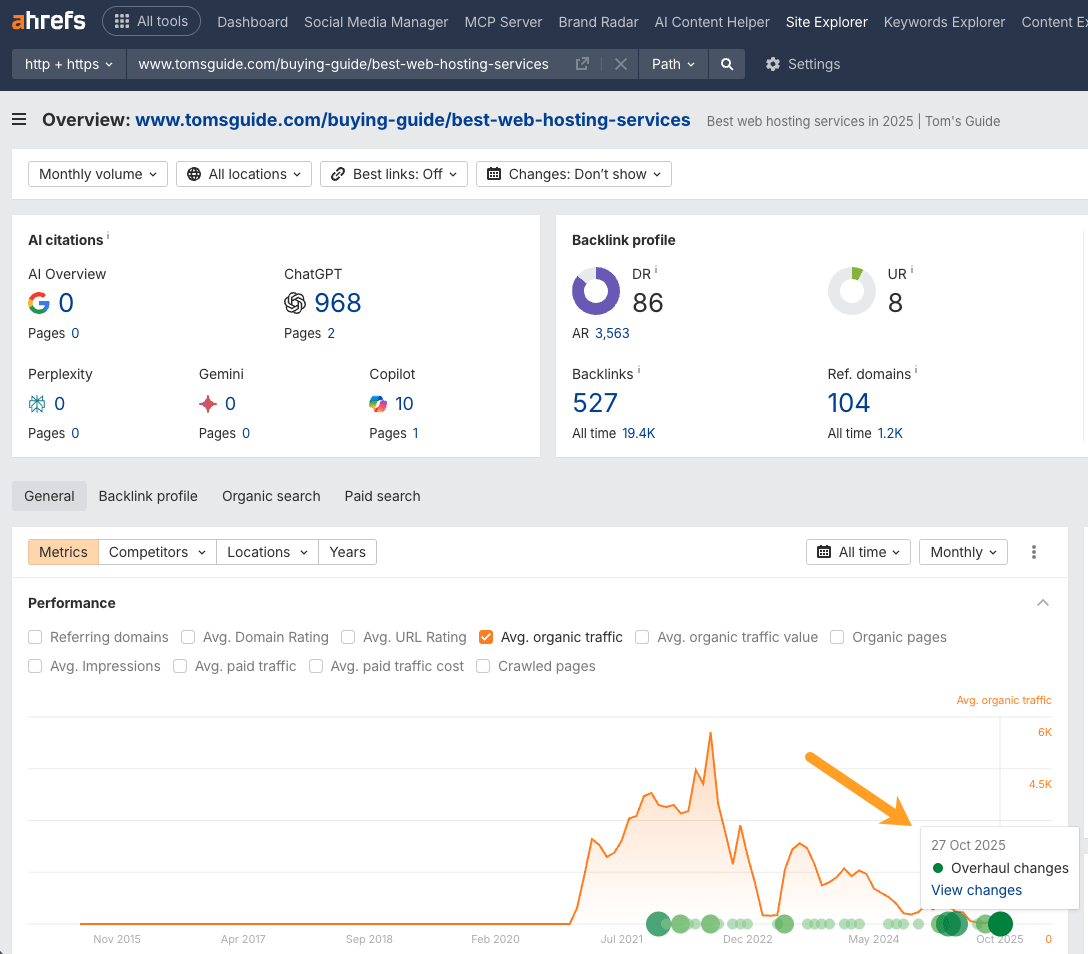Enable the Referring domains checkbox
Viewport: 1088px width, 954px height.
pos(36,637)
